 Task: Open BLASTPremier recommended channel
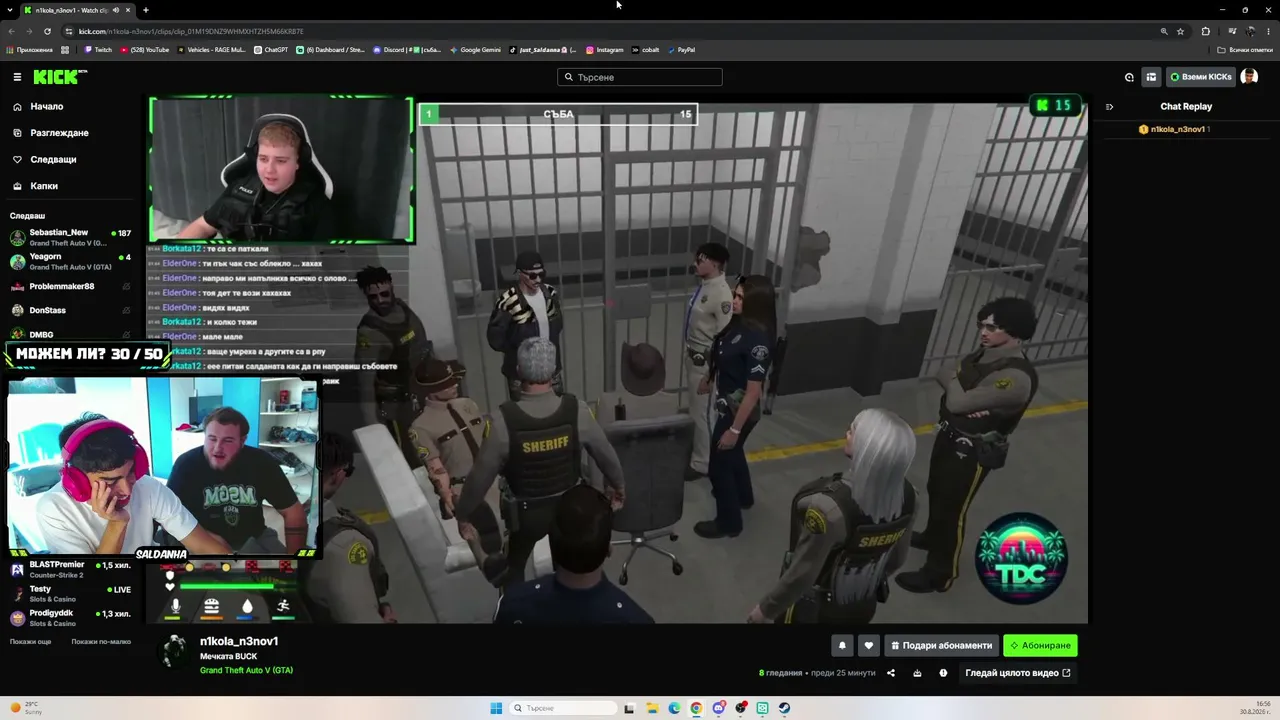pyautogui.click(x=70, y=569)
